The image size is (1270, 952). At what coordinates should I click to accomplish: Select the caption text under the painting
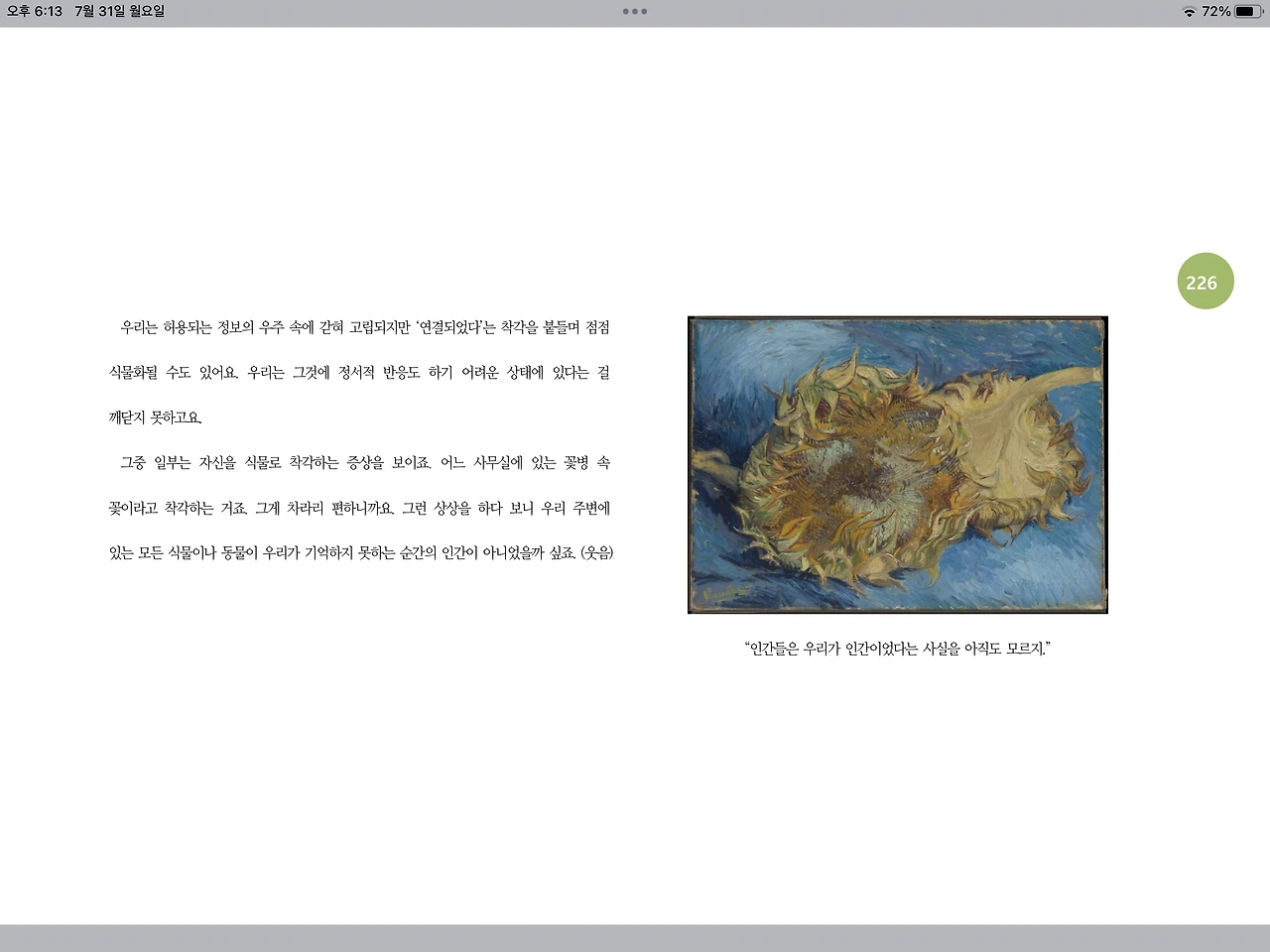896,649
